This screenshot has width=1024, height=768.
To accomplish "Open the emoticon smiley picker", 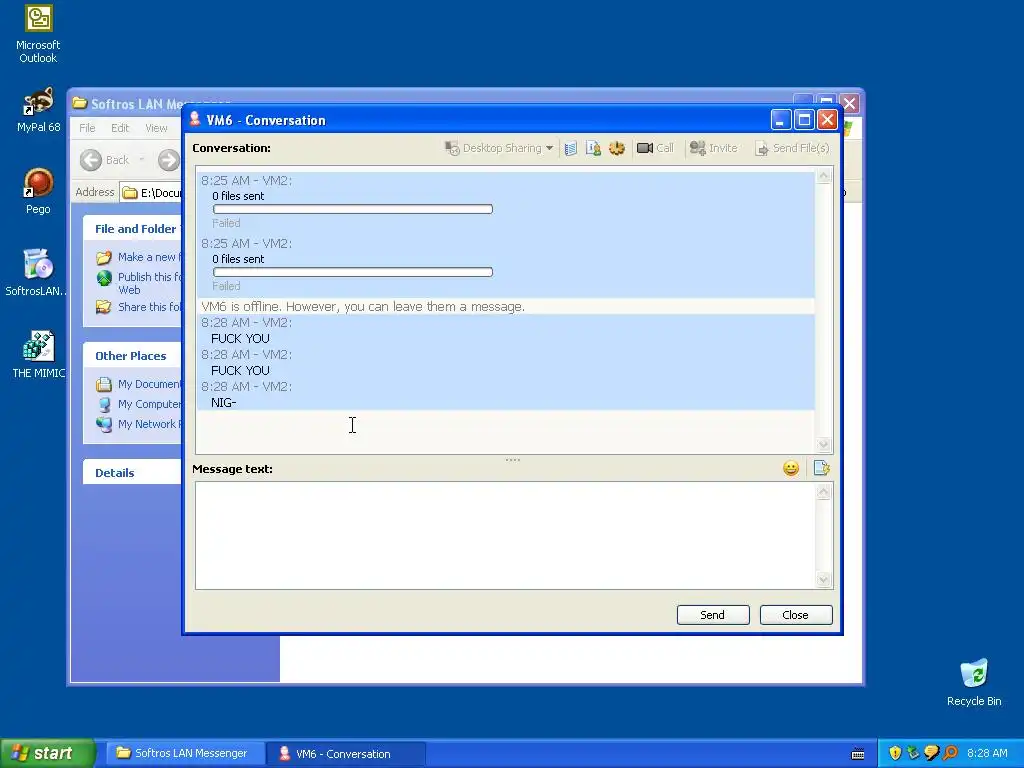I will coord(791,468).
